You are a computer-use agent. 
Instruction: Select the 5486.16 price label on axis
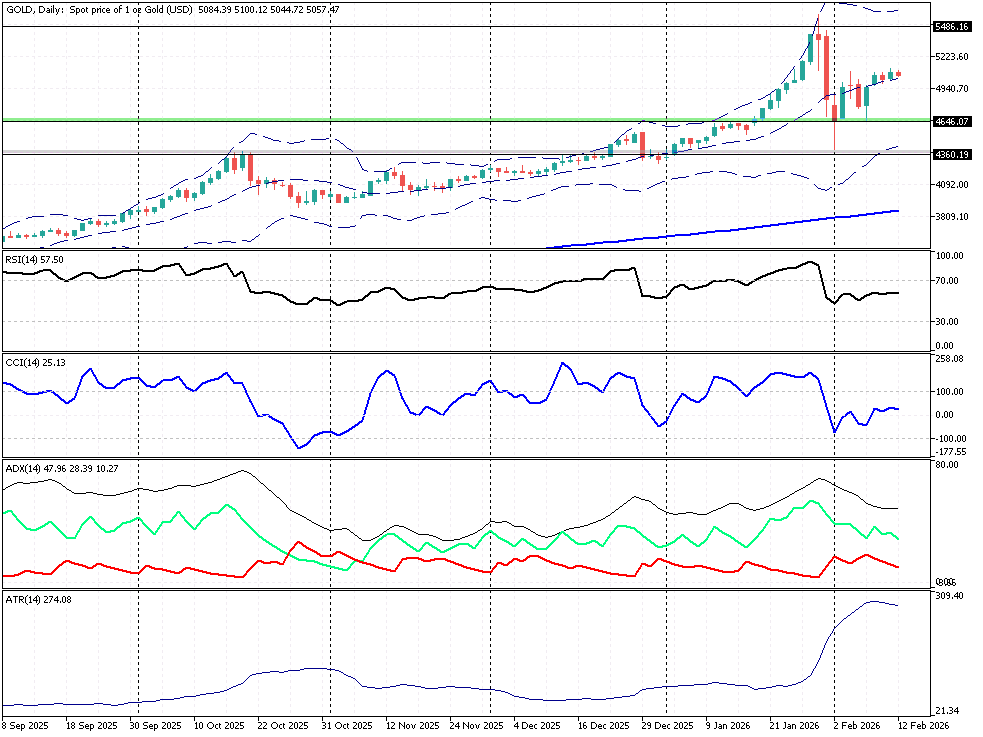951,27
